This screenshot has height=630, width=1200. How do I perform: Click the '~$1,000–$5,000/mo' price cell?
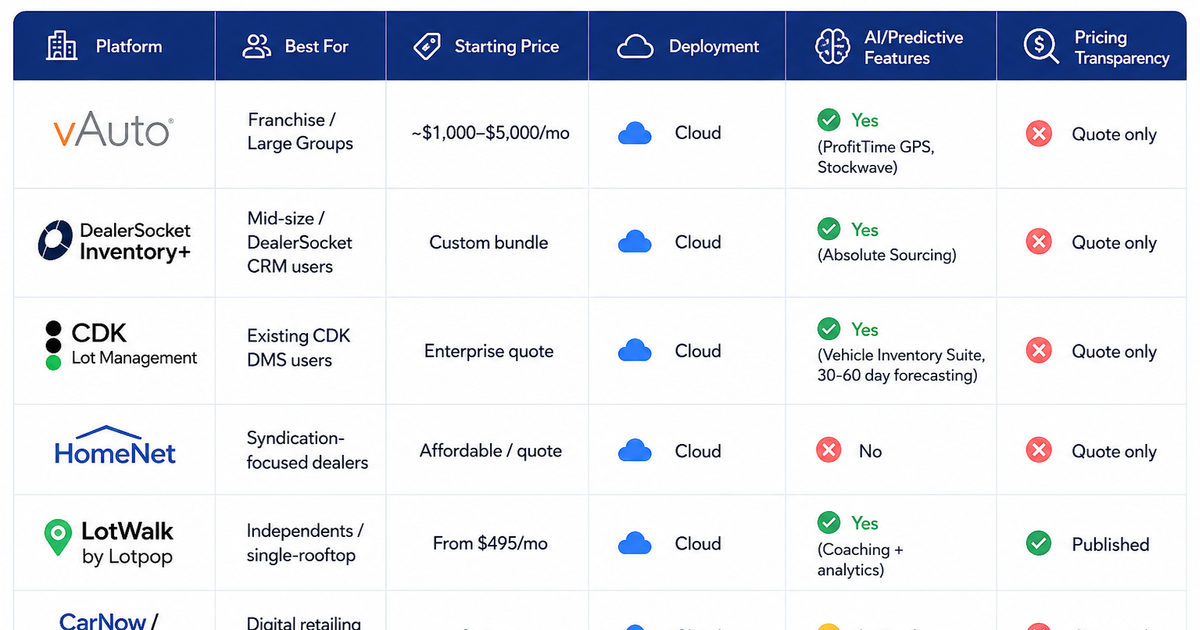tap(490, 132)
